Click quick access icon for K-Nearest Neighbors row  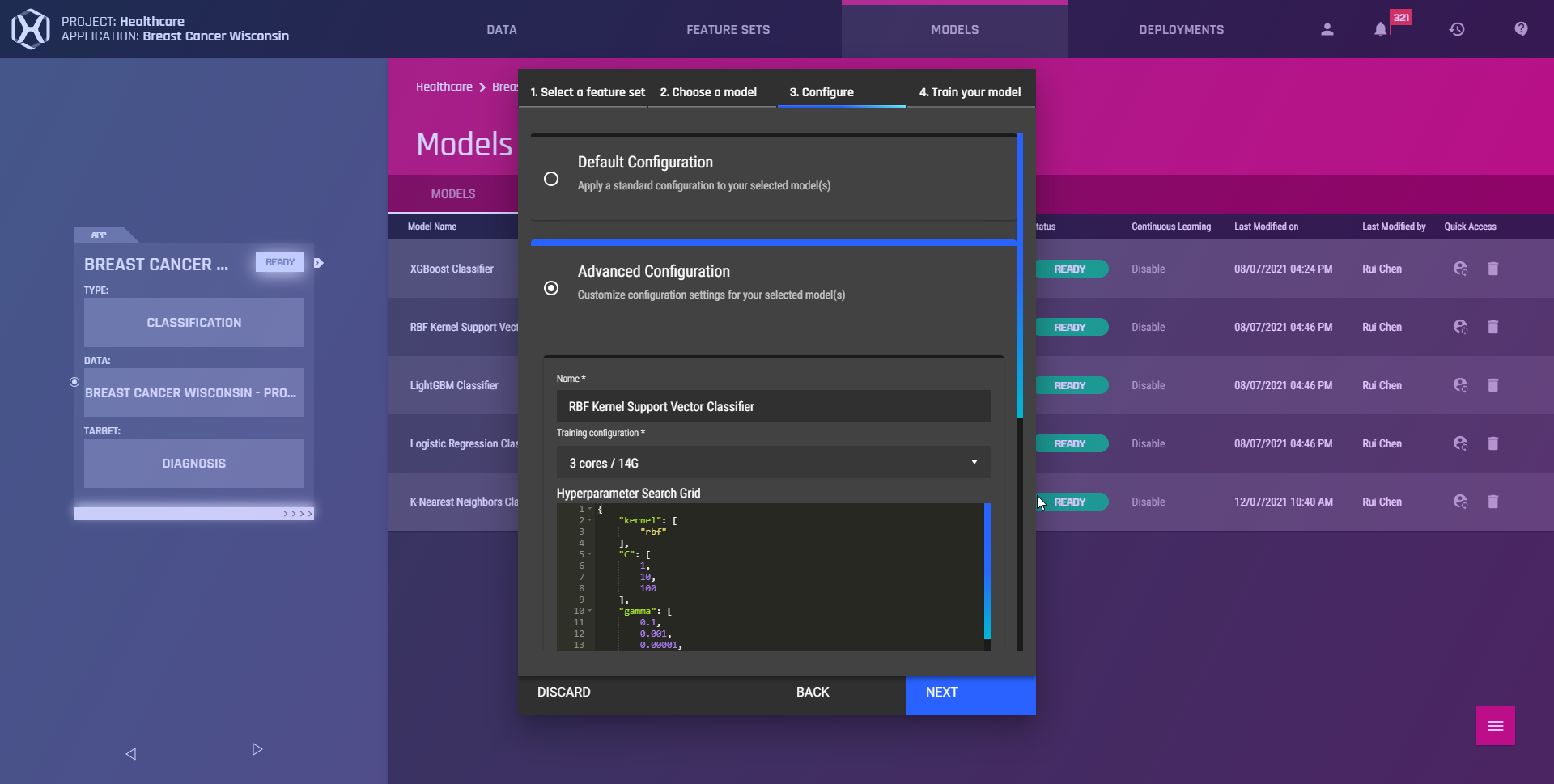[1460, 502]
